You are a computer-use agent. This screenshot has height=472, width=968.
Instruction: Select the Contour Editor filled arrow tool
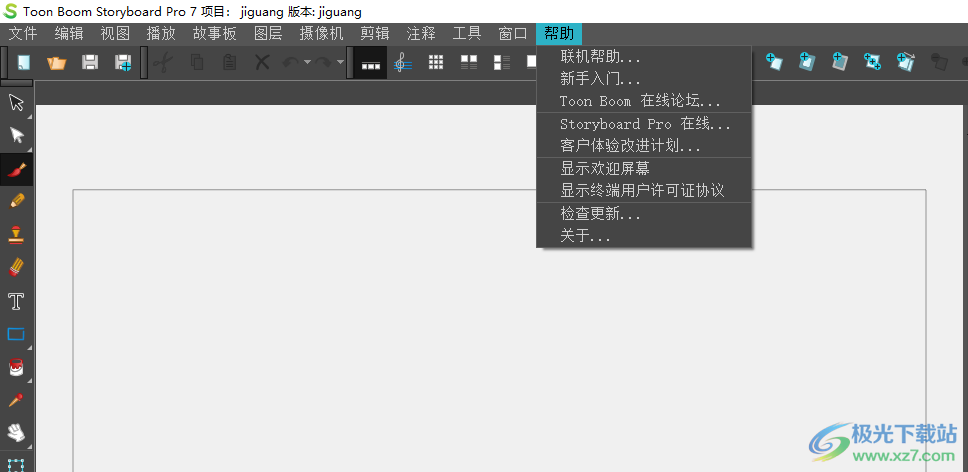point(16,135)
